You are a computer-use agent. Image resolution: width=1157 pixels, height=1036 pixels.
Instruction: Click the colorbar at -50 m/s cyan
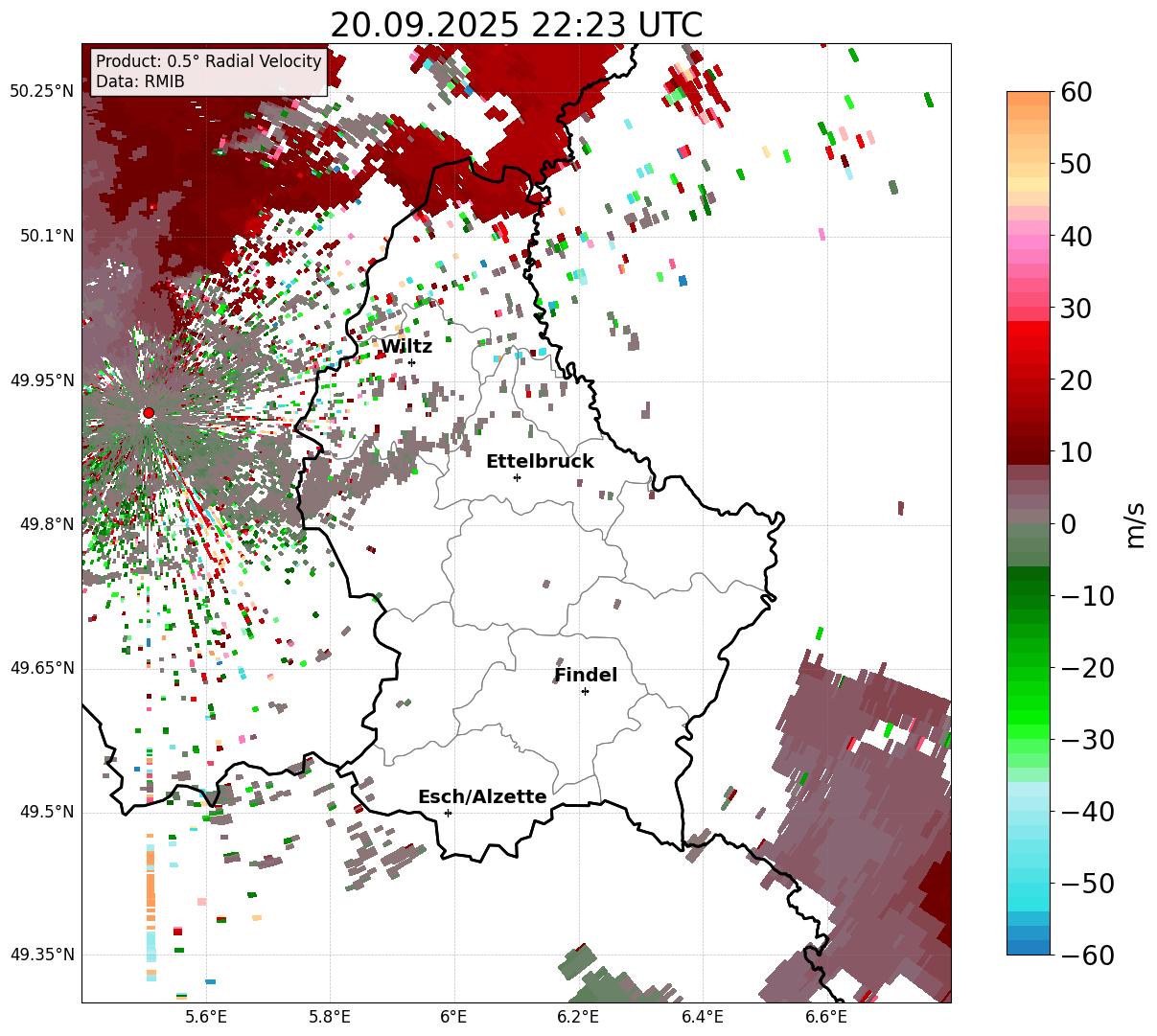pyautogui.click(x=1029, y=883)
